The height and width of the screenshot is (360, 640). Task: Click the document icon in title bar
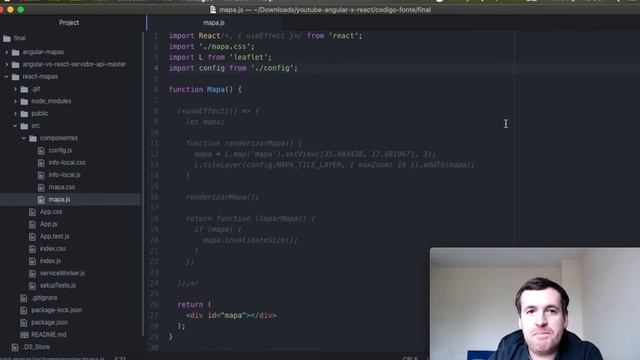(x=213, y=9)
